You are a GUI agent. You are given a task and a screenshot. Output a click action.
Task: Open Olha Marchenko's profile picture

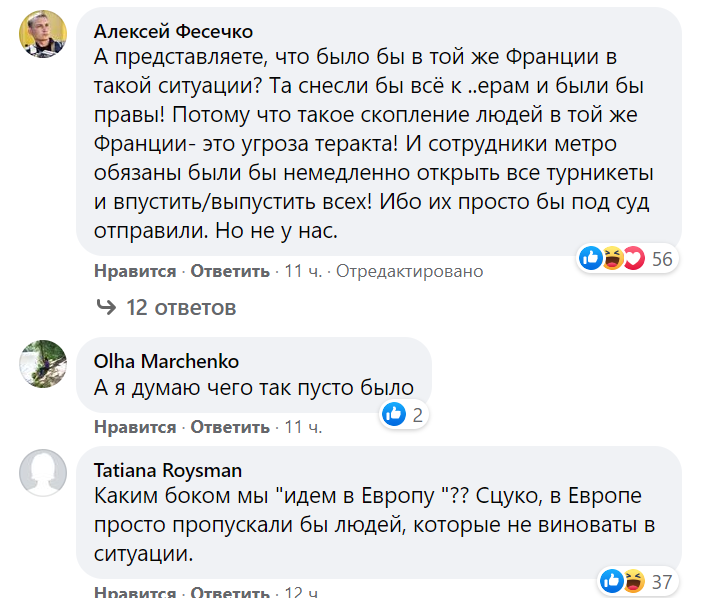42,362
